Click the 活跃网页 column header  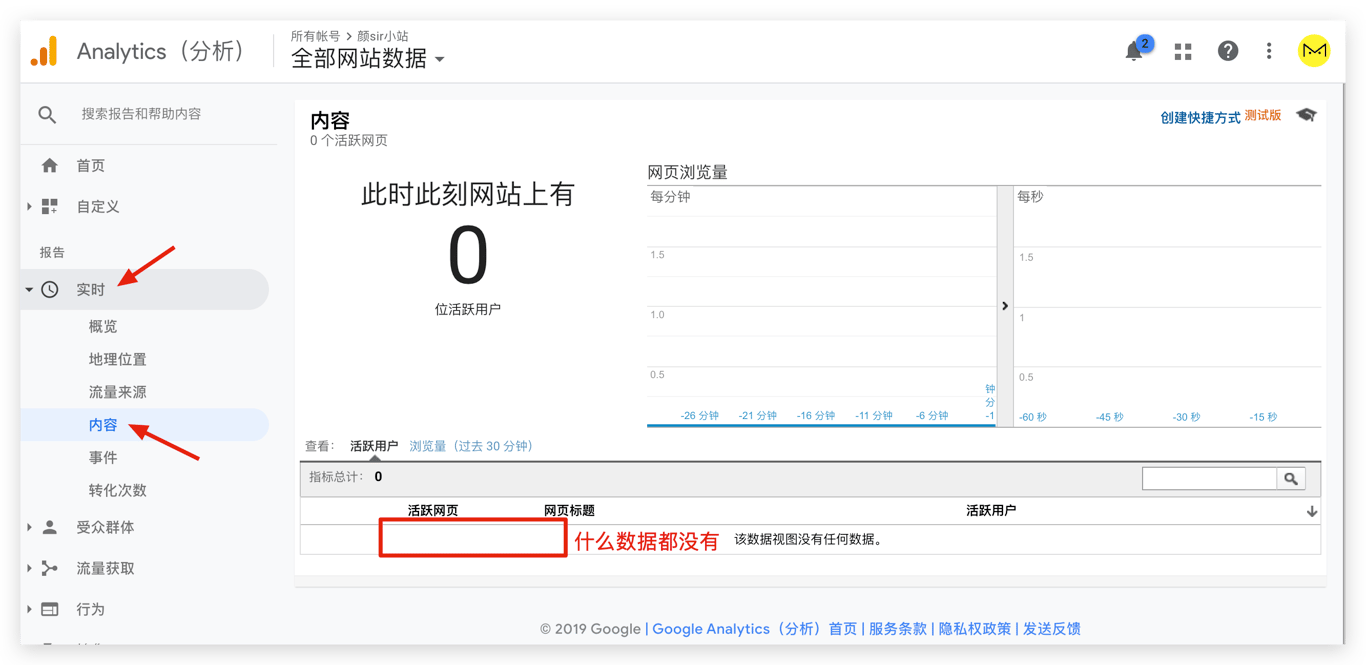(x=433, y=511)
